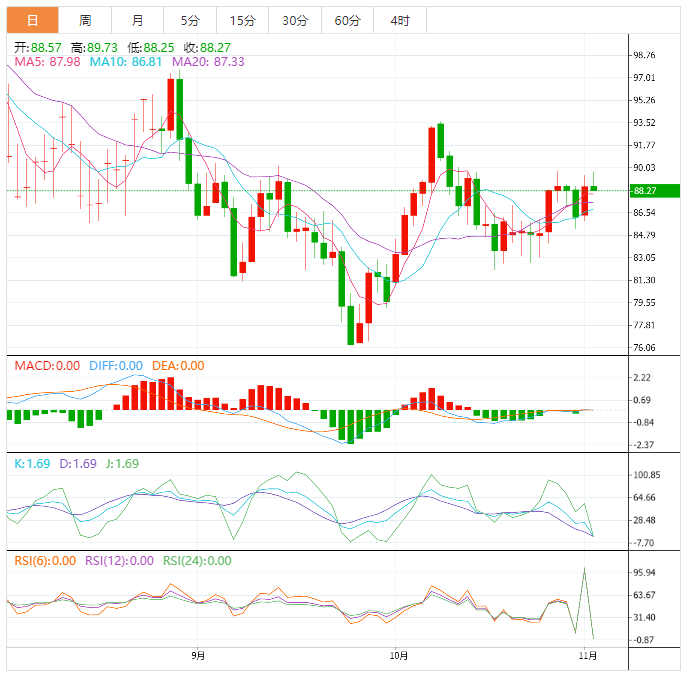Click the DEA:0.00 indicator label
The image size is (681, 674).
[178, 366]
